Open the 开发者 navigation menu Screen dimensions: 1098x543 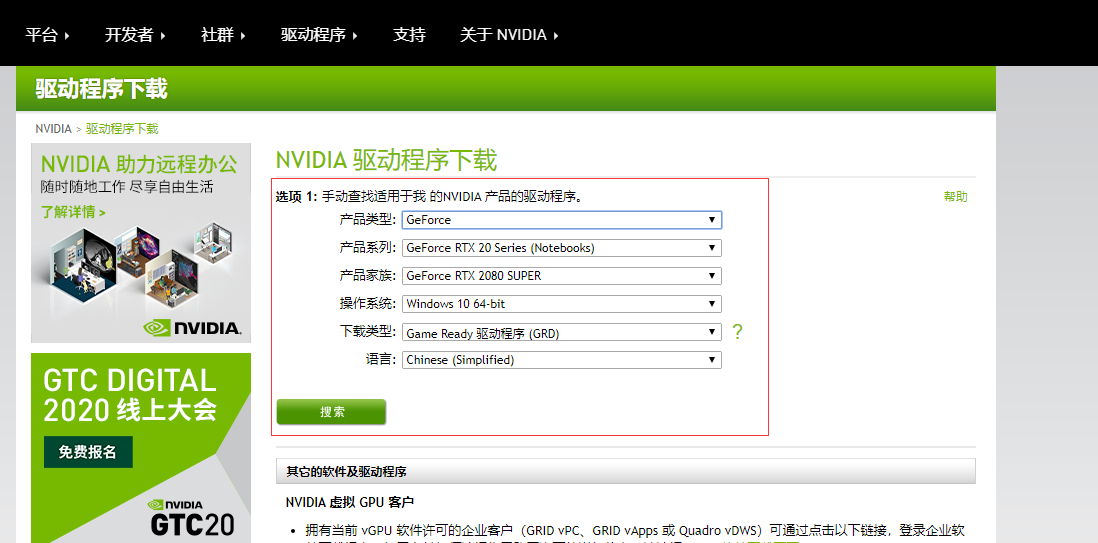tap(134, 35)
